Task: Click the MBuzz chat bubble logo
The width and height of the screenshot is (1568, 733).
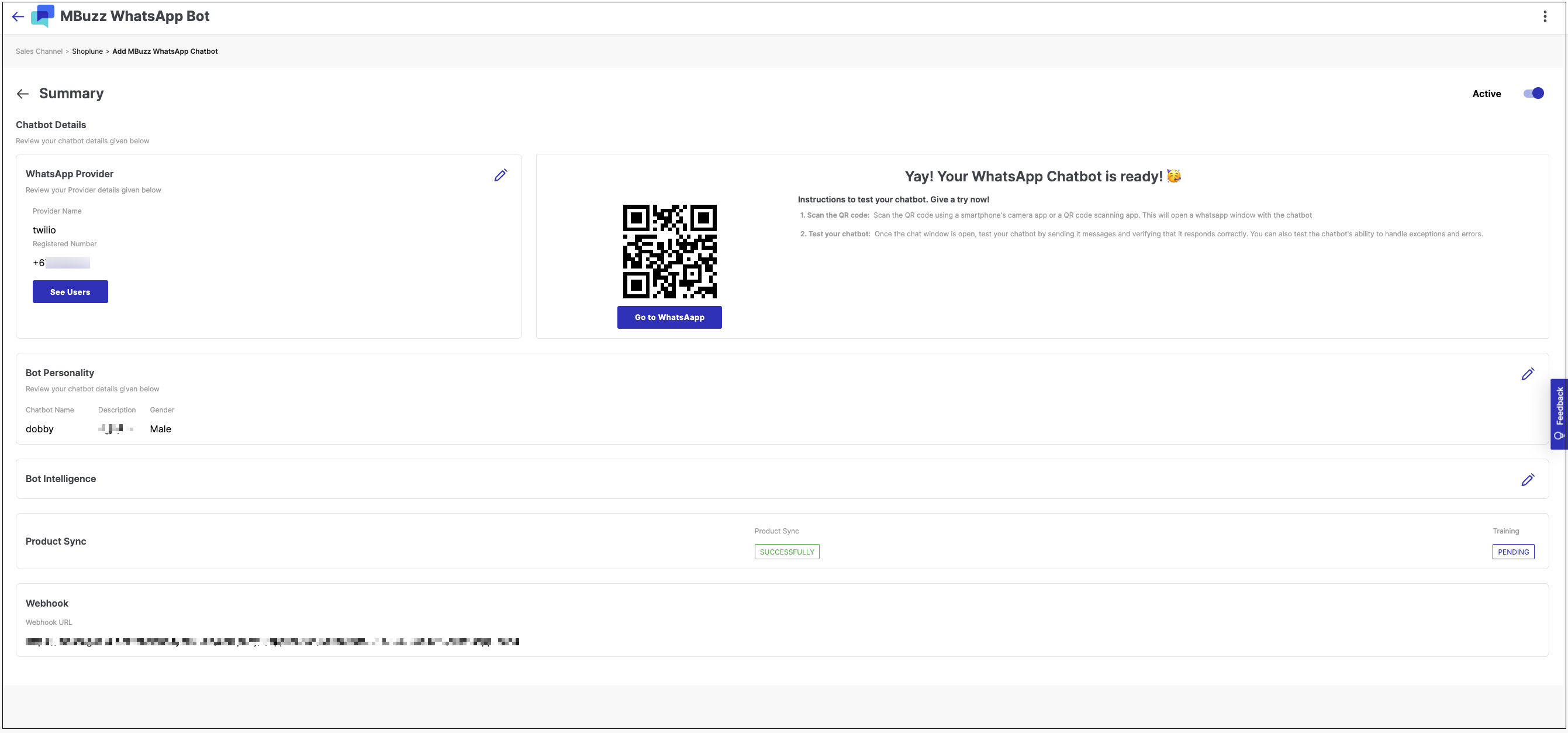Action: [x=43, y=16]
